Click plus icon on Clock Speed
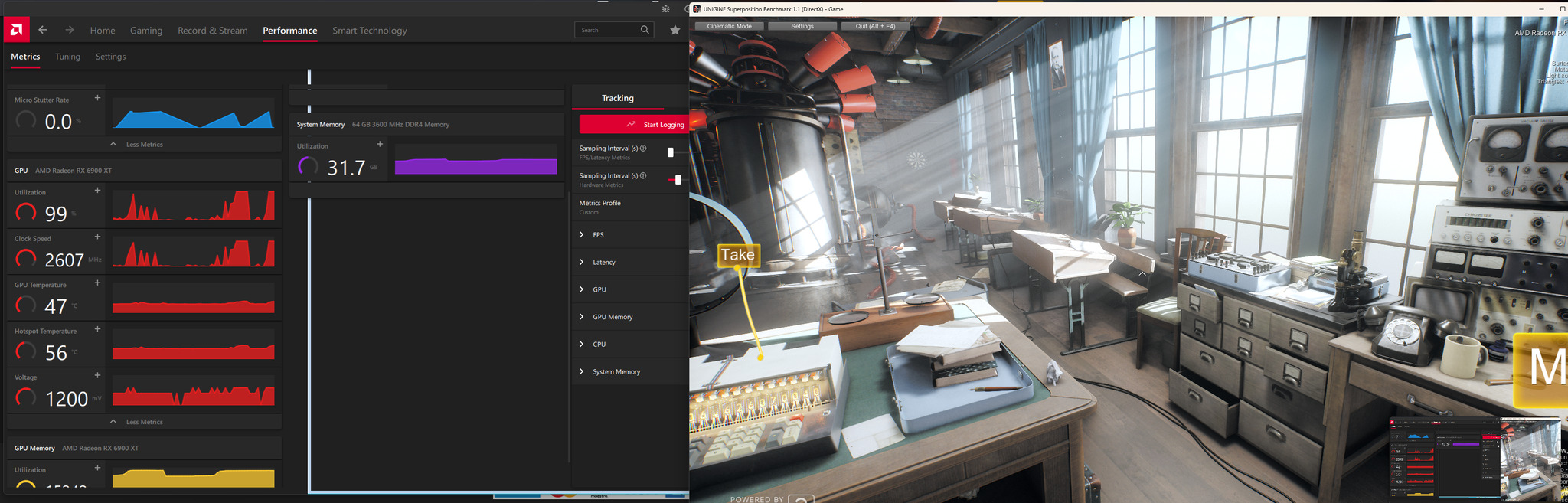The width and height of the screenshot is (1568, 503). (x=97, y=237)
